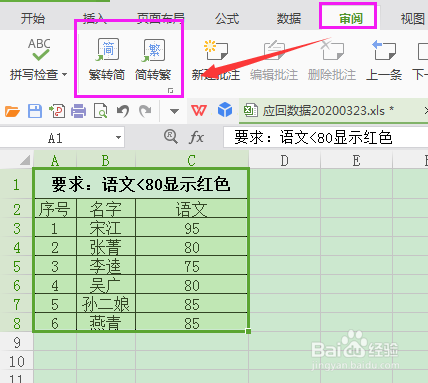428x383 pixels.
Task: Click the red WPS home icon
Action: (199, 110)
